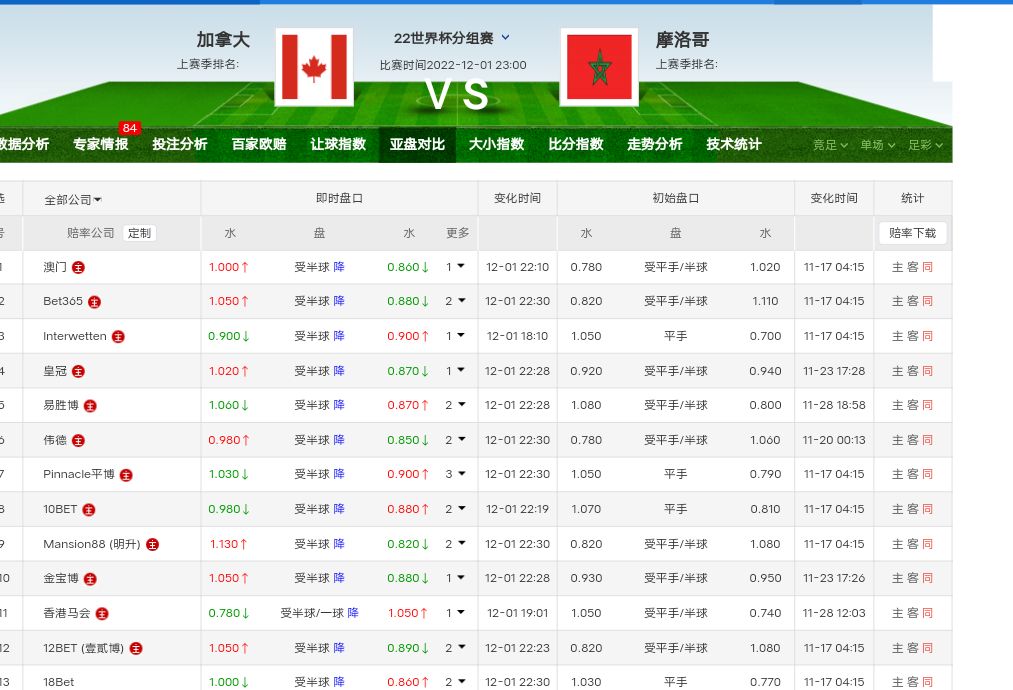Click the 赔率下载 button

[x=912, y=233]
